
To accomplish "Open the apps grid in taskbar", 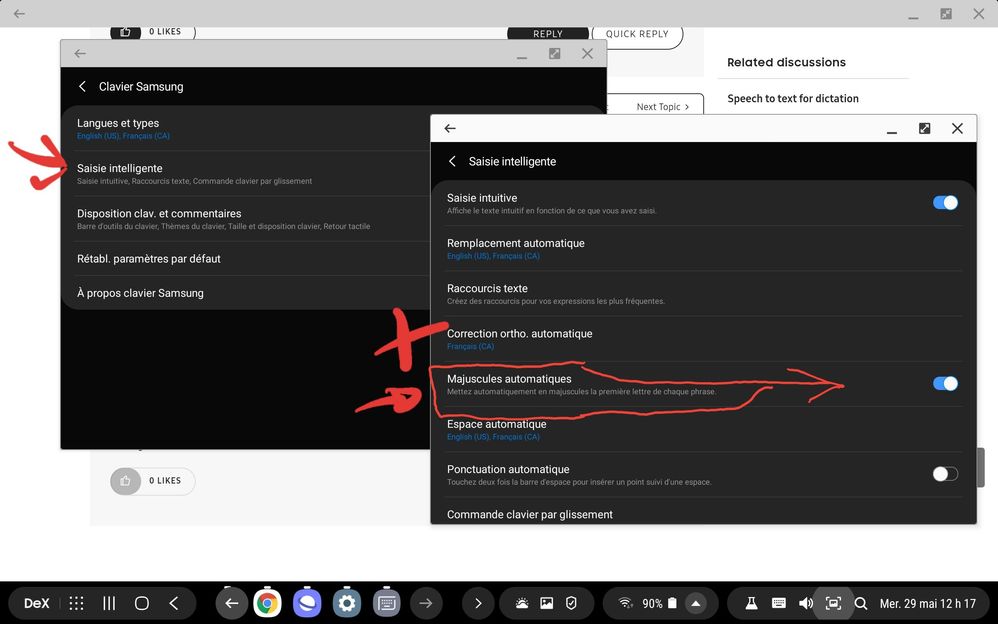I will [76, 603].
